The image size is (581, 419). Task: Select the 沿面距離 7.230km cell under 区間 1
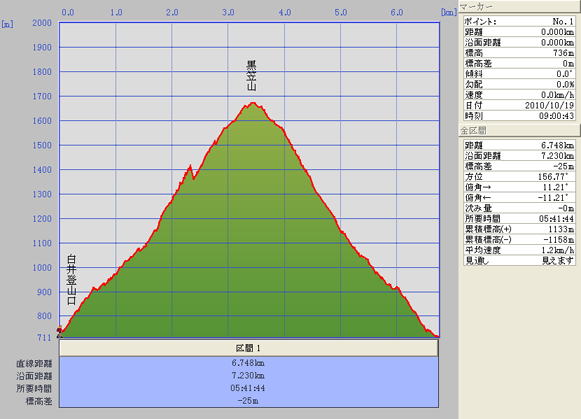[x=249, y=376]
